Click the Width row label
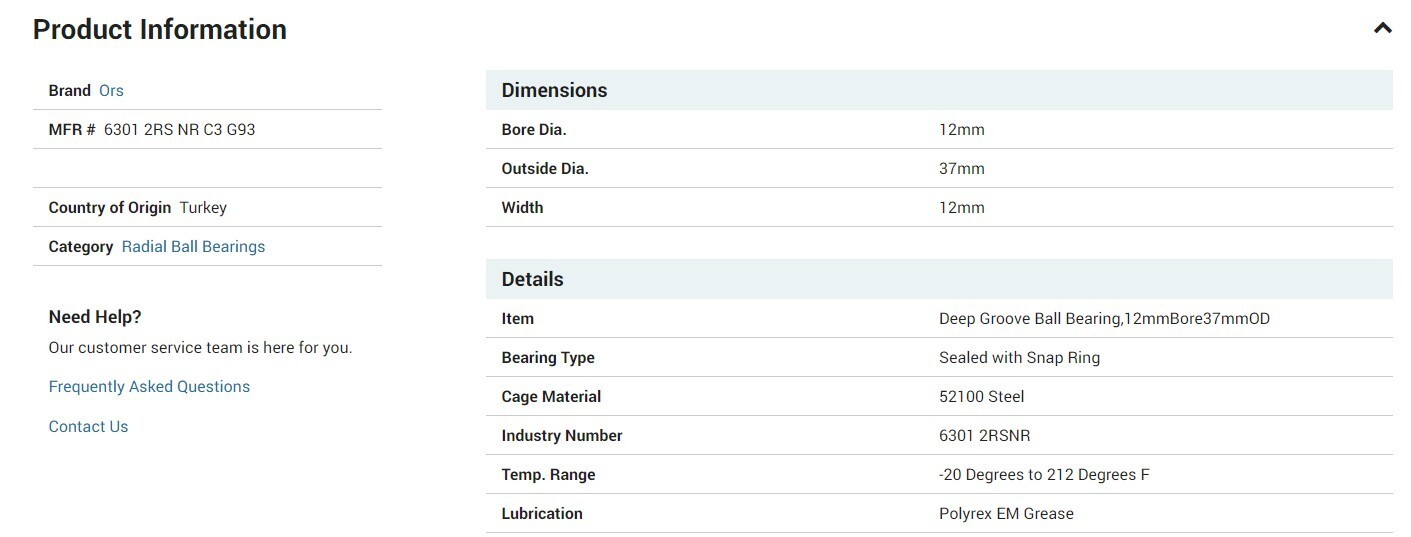The height and width of the screenshot is (537, 1411). 522,207
